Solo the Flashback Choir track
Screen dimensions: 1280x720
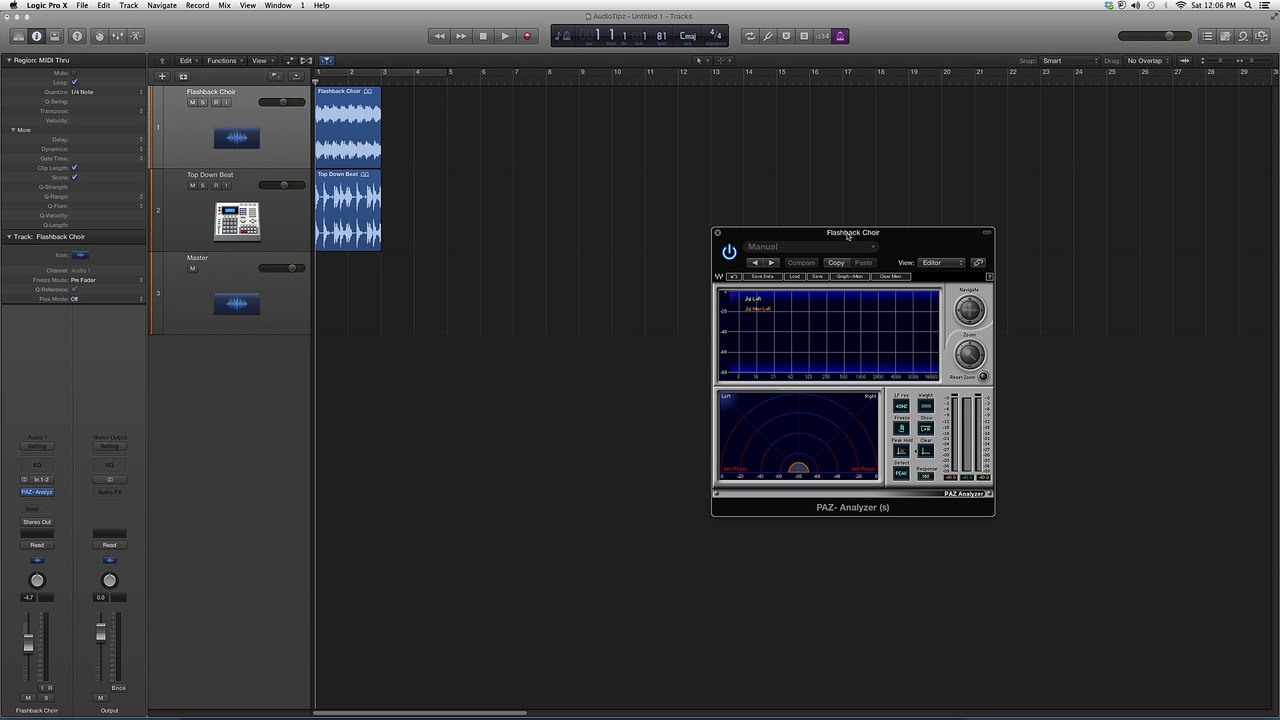tap(203, 102)
